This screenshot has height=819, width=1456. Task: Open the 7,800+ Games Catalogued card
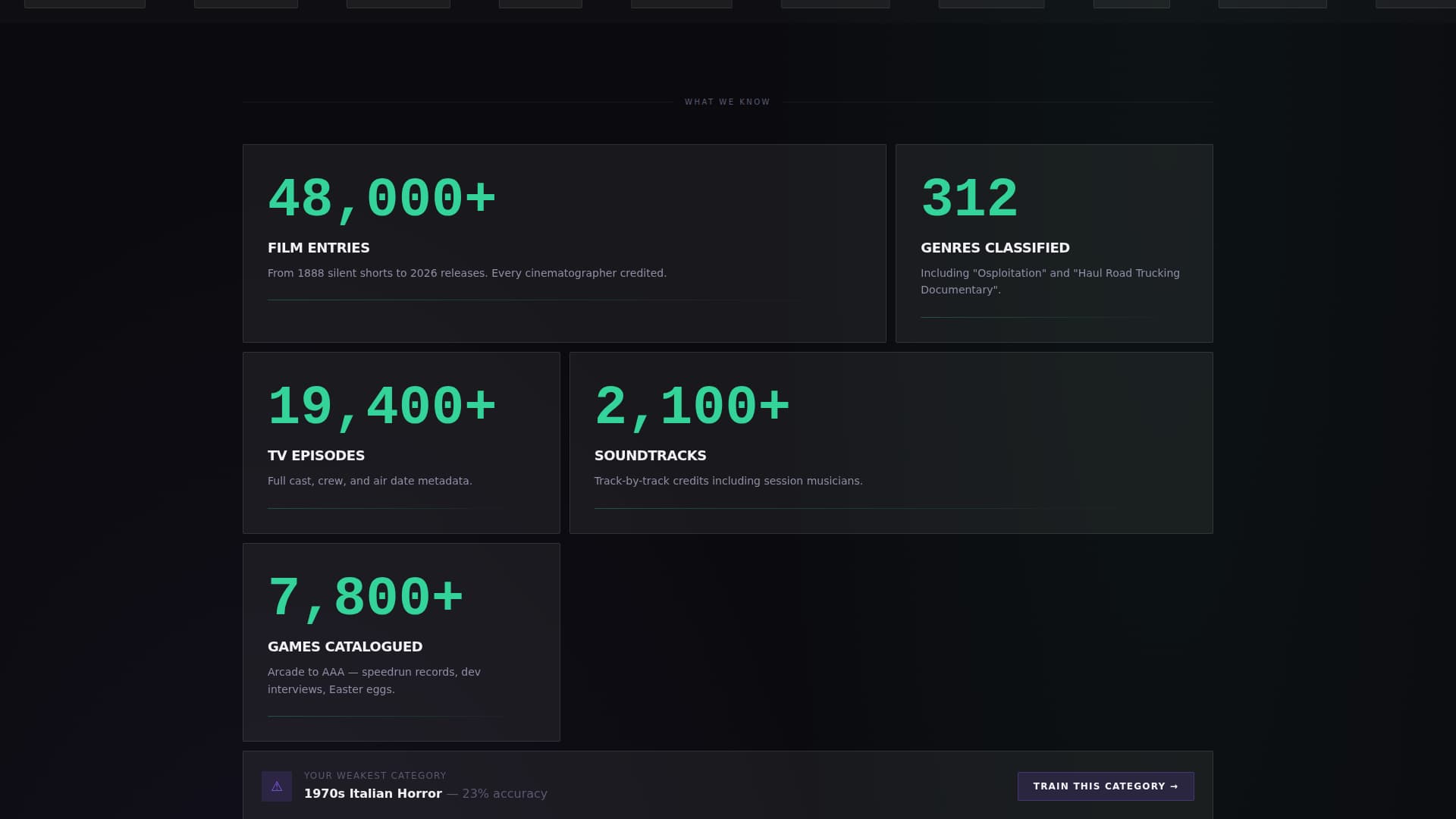click(x=401, y=642)
